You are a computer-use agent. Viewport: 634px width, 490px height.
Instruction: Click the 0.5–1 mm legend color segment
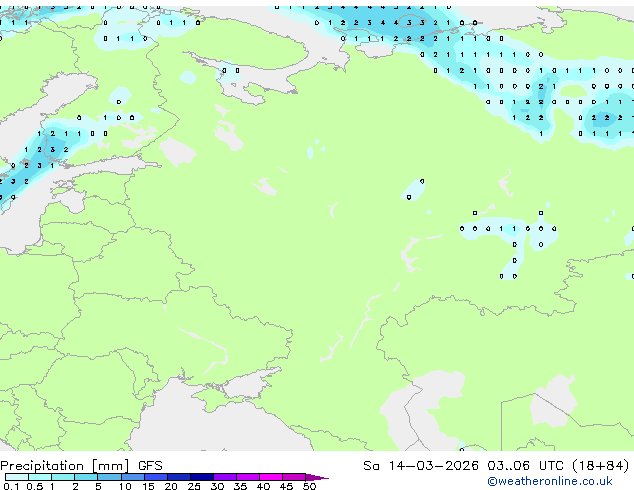click(40, 477)
